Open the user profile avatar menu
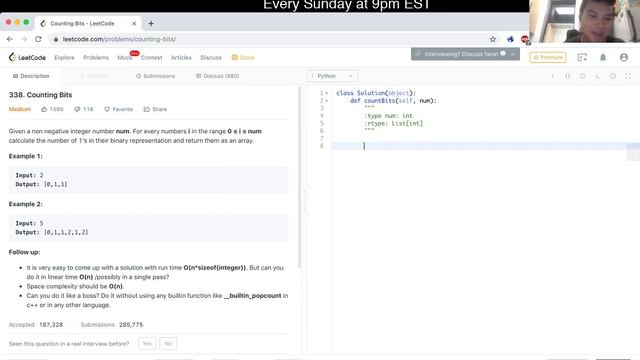640x360 pixels. click(624, 58)
